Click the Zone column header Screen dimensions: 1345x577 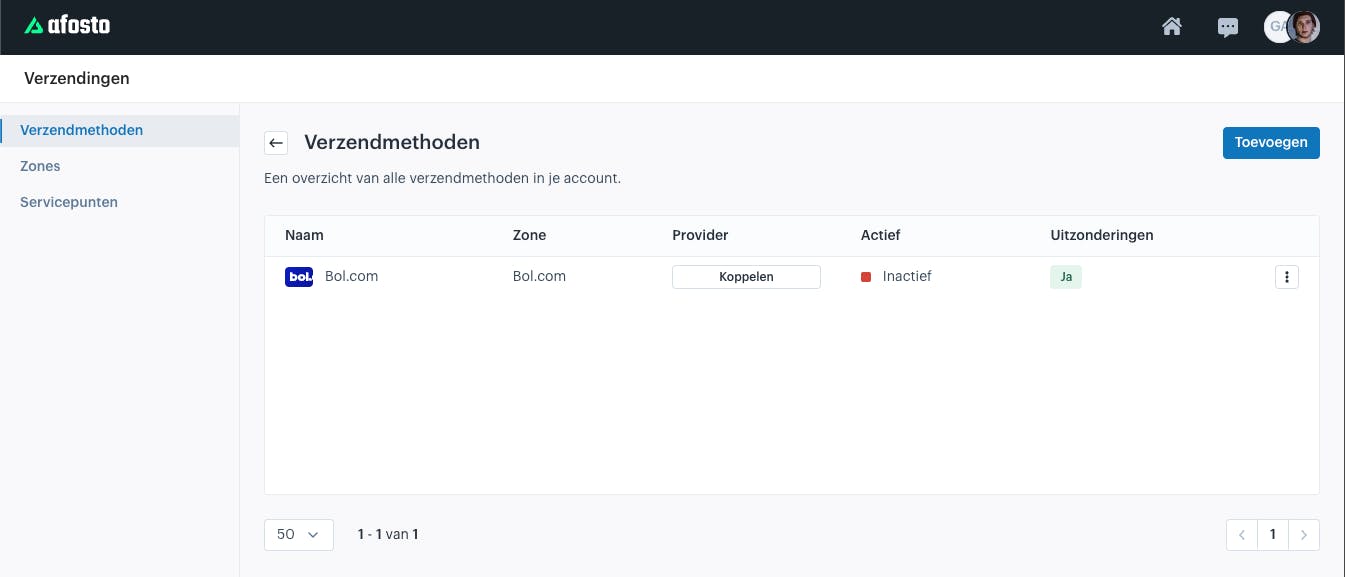pyautogui.click(x=529, y=235)
